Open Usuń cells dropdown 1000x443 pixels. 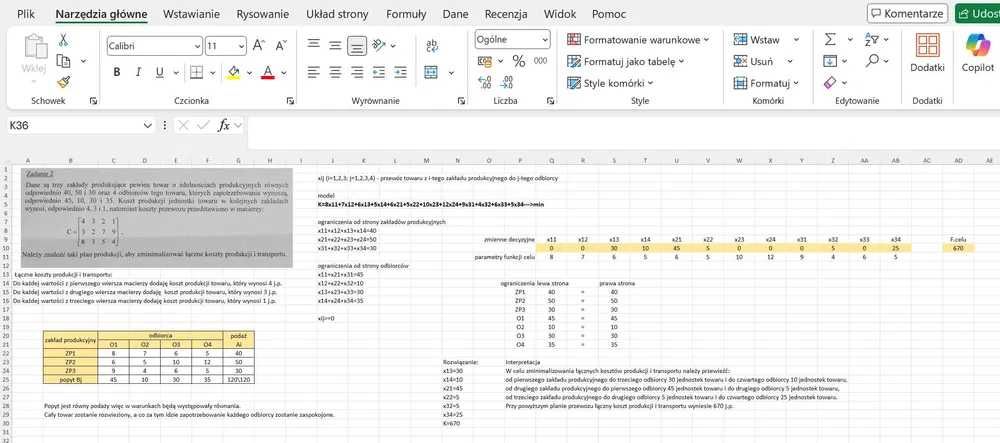tap(790, 61)
